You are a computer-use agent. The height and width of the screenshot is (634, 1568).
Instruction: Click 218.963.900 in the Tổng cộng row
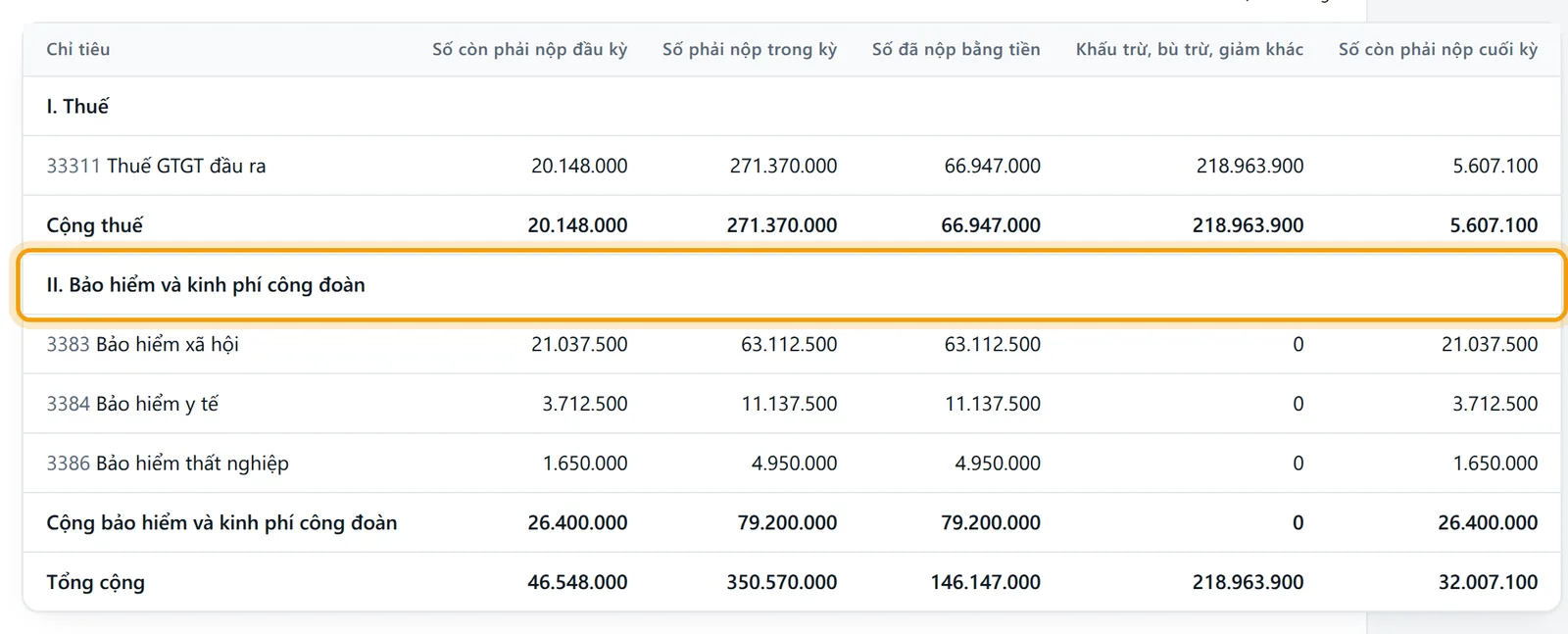(x=1248, y=582)
